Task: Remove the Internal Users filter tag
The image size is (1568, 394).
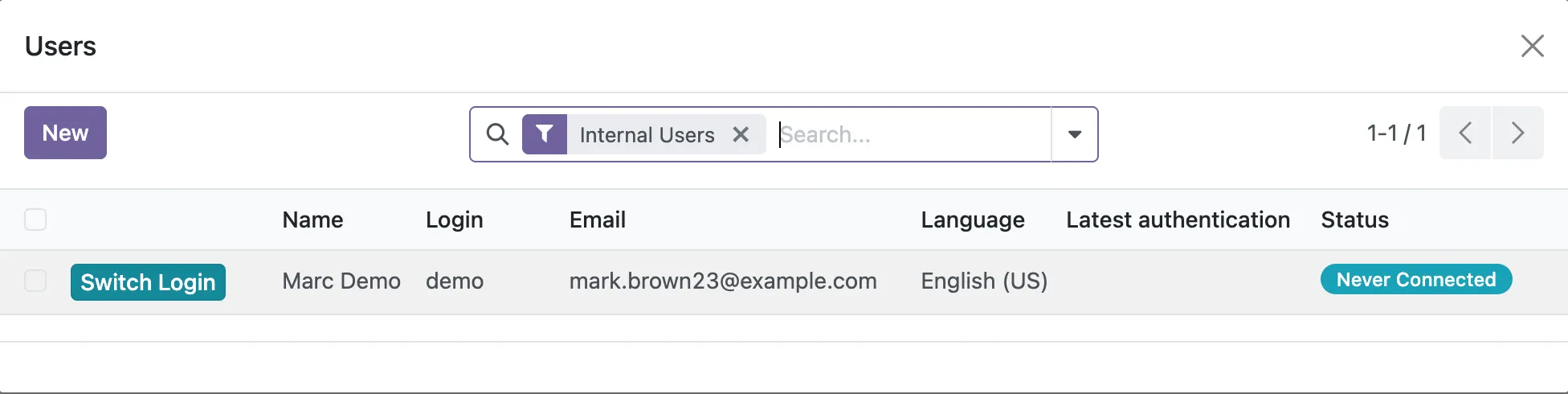Action: coord(741,134)
